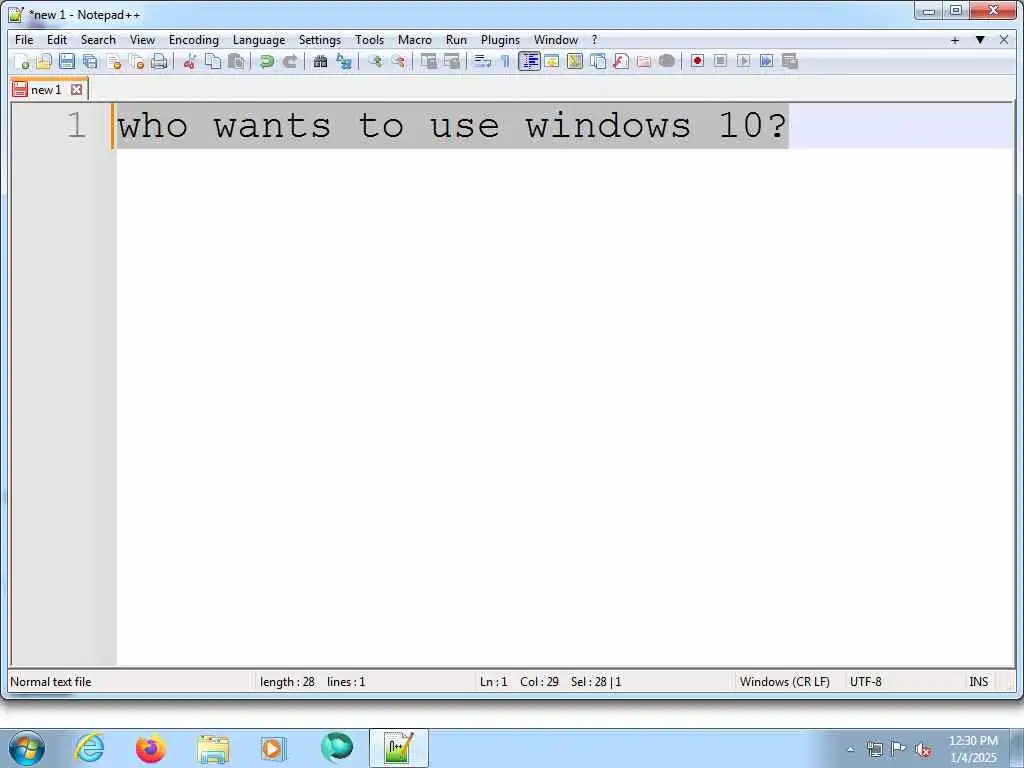This screenshot has height=768, width=1024.
Task: Click the Copy toolbar icon
Action: pyautogui.click(x=213, y=61)
